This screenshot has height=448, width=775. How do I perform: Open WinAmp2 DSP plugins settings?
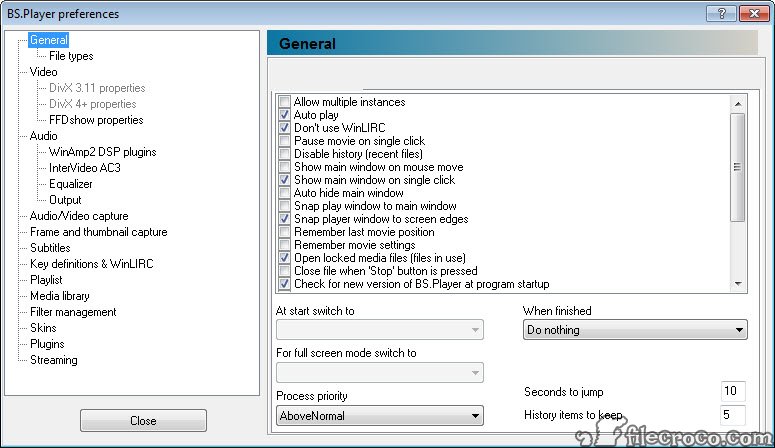pos(102,152)
